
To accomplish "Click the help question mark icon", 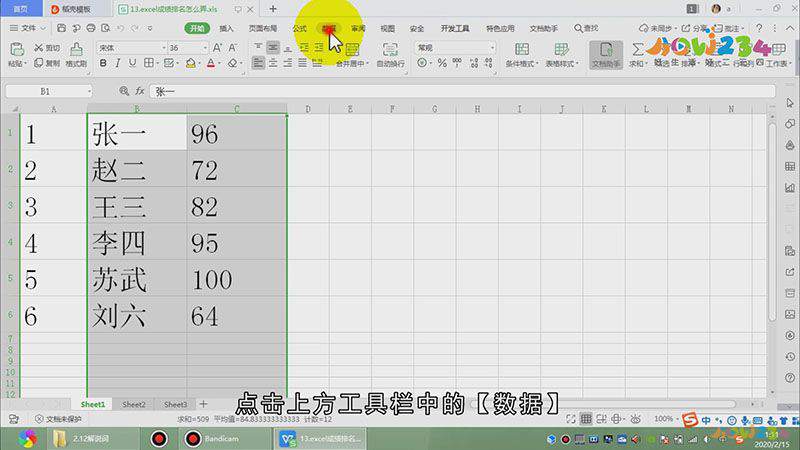I will coord(759,28).
